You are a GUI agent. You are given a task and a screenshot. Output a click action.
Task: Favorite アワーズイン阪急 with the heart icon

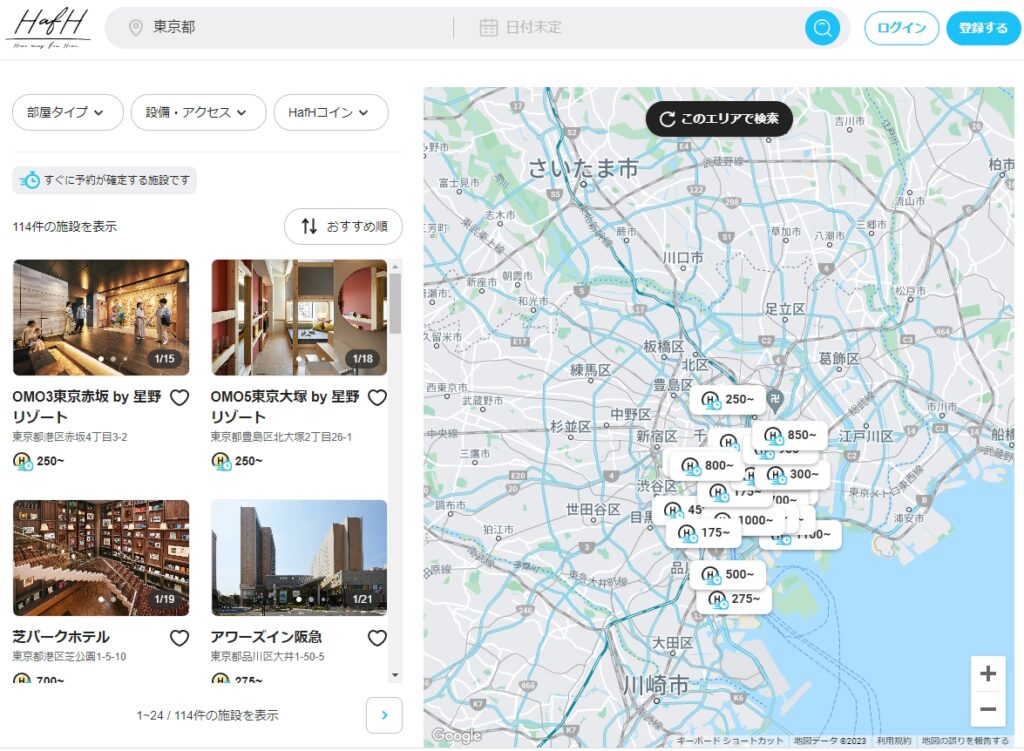[377, 637]
